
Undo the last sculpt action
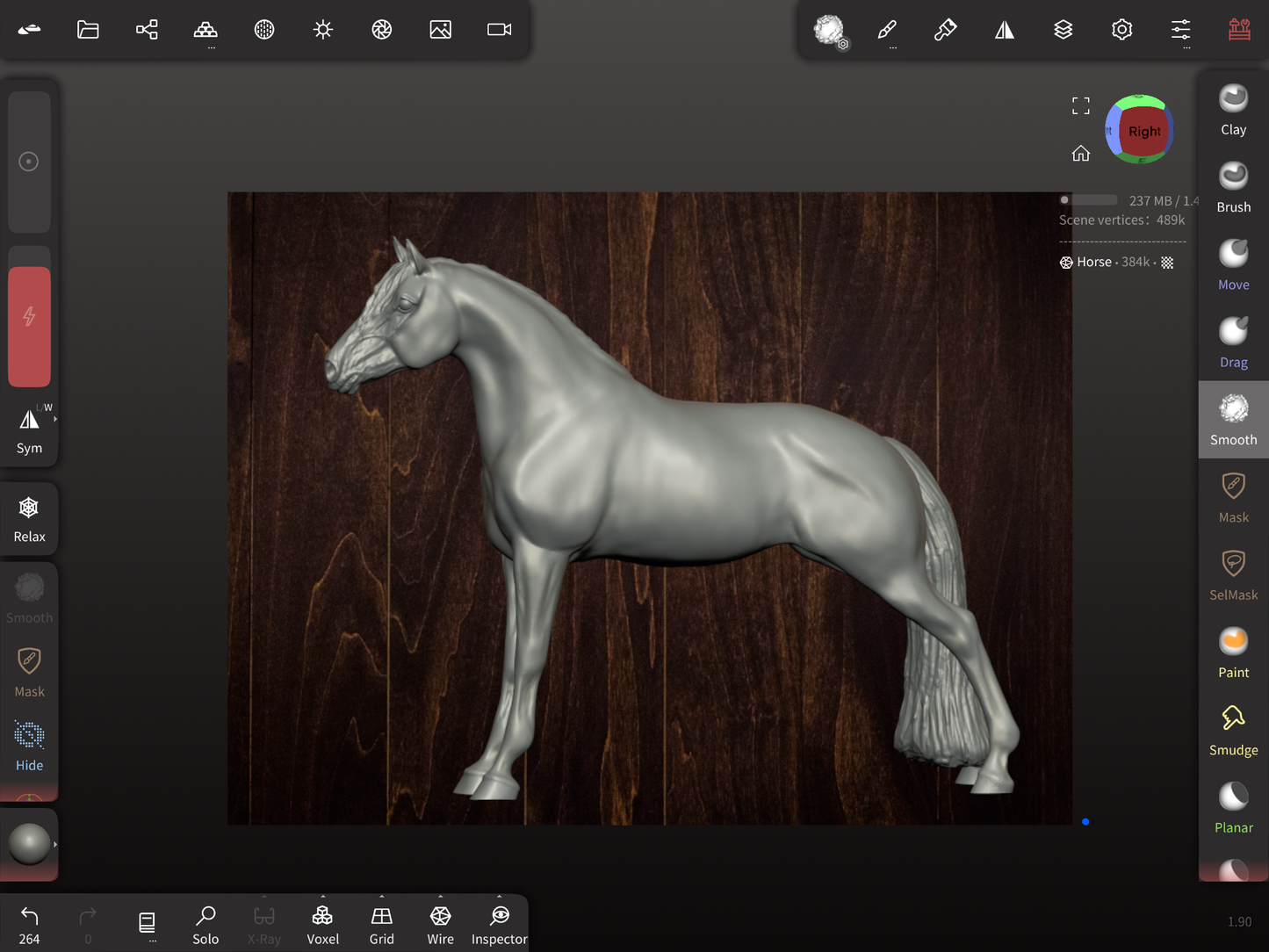point(29,925)
